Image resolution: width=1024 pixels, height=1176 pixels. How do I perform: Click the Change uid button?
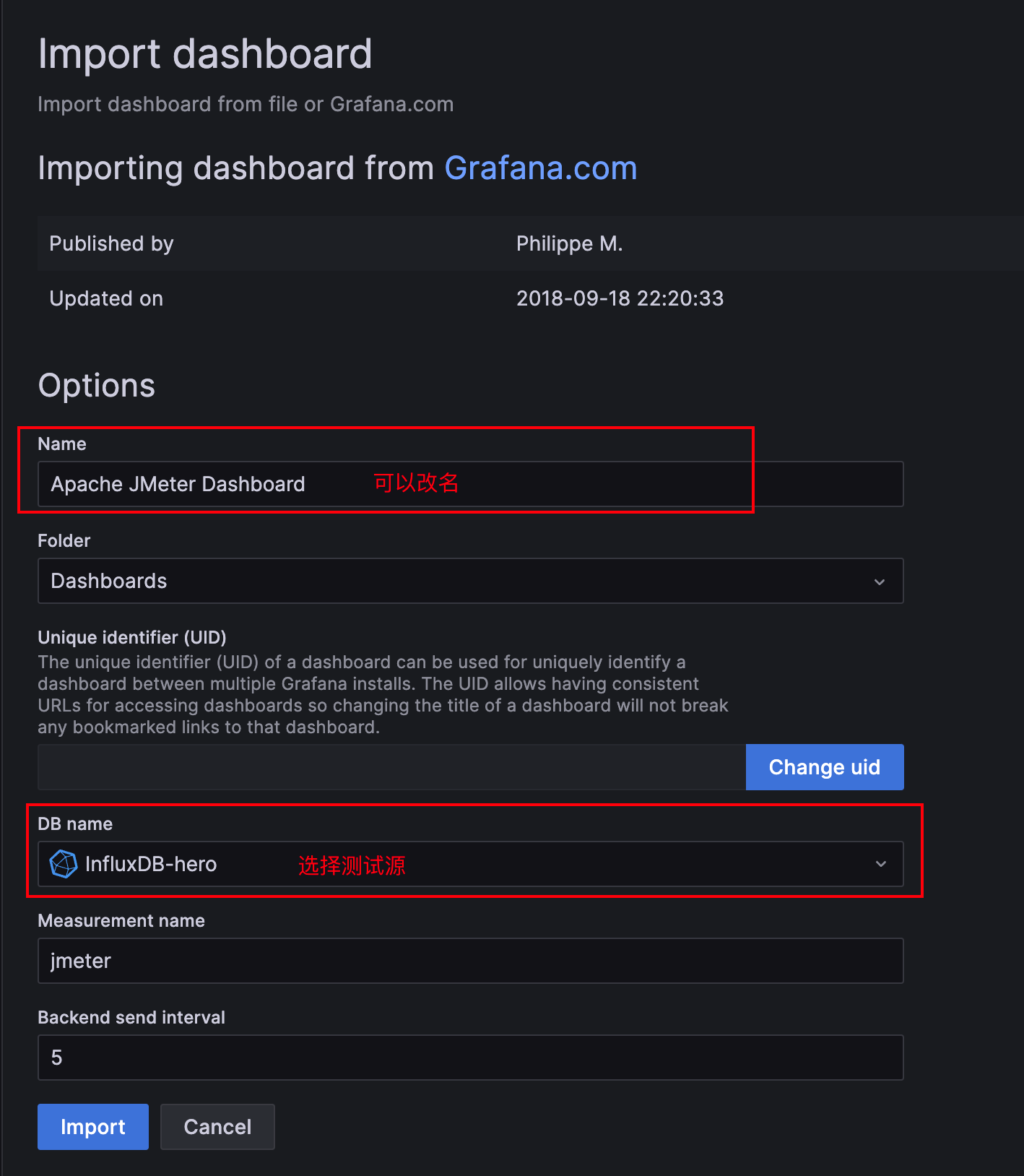[825, 767]
